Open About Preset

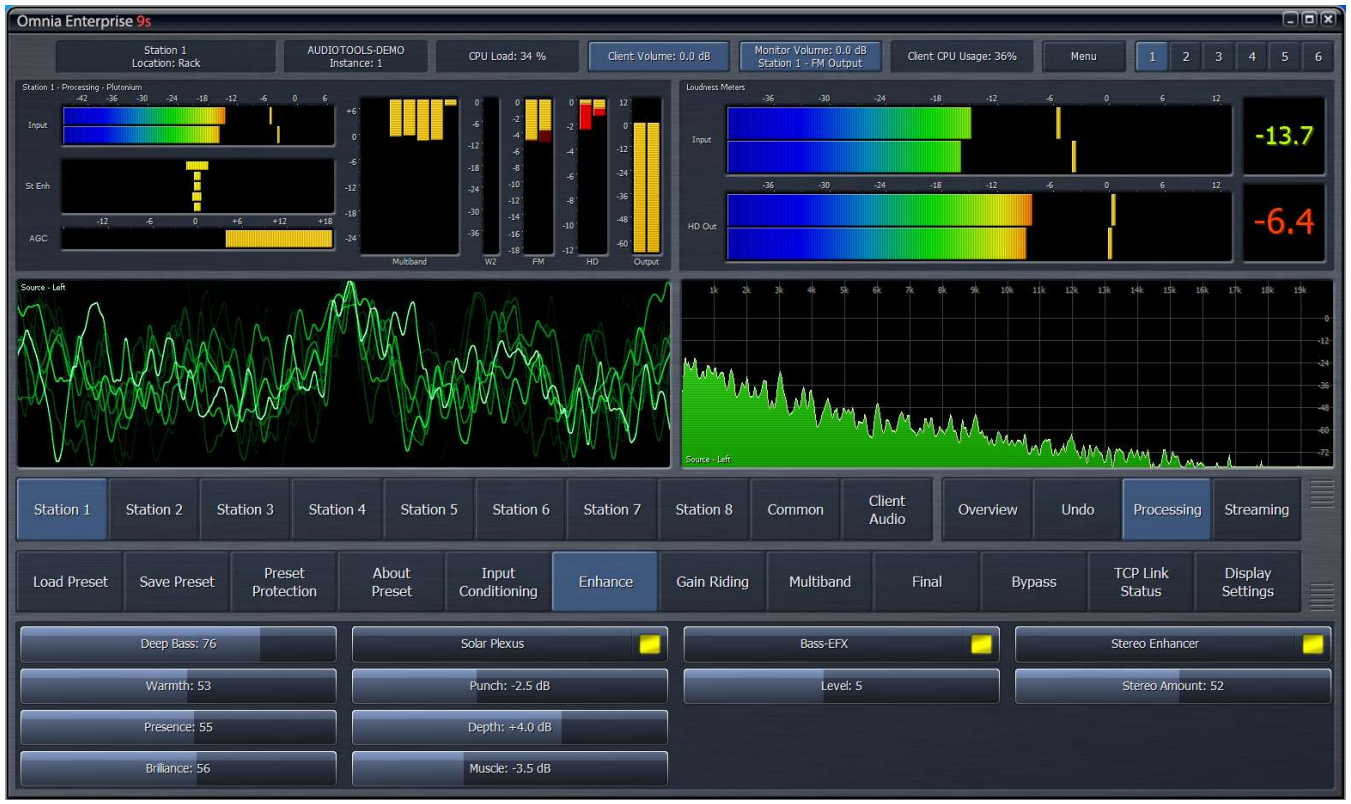pos(390,581)
